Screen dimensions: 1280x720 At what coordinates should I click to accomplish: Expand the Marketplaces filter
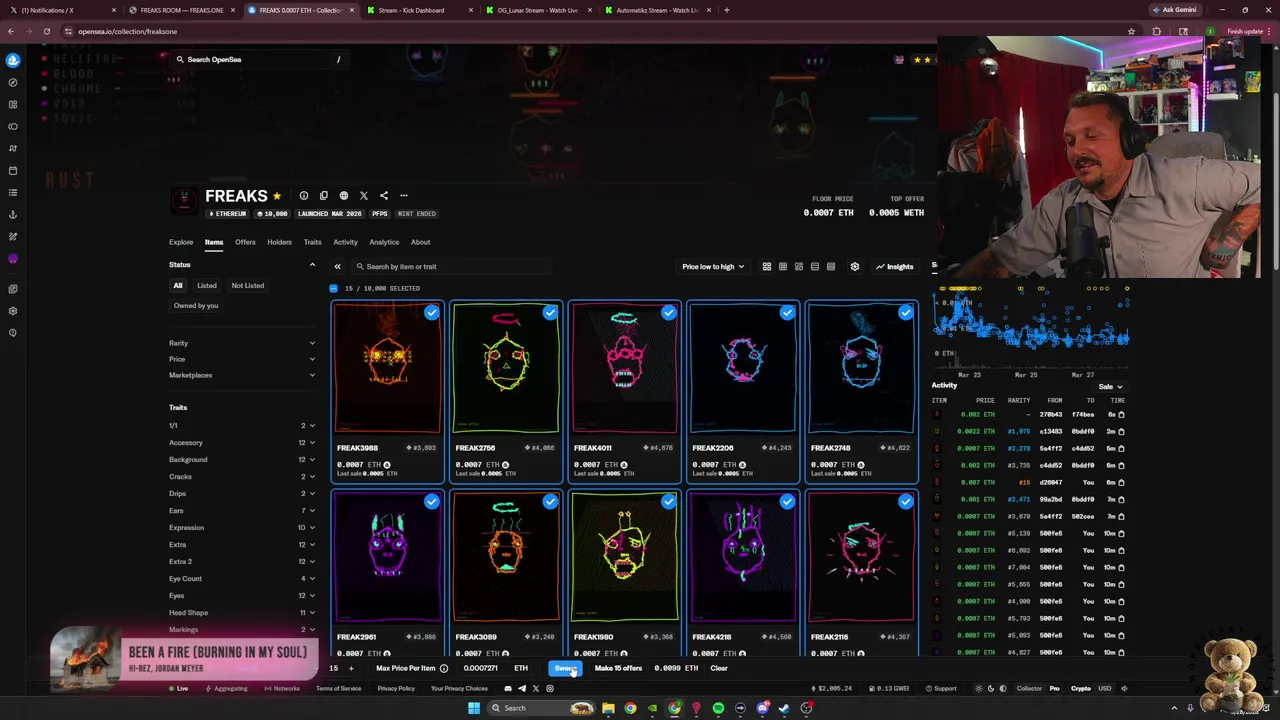pyautogui.click(x=242, y=375)
